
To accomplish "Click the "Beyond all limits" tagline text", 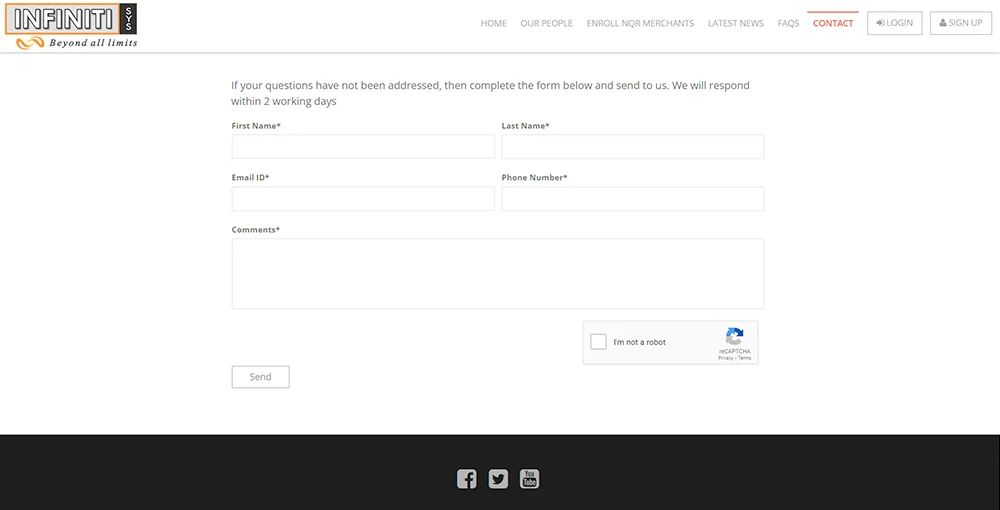I will point(93,43).
